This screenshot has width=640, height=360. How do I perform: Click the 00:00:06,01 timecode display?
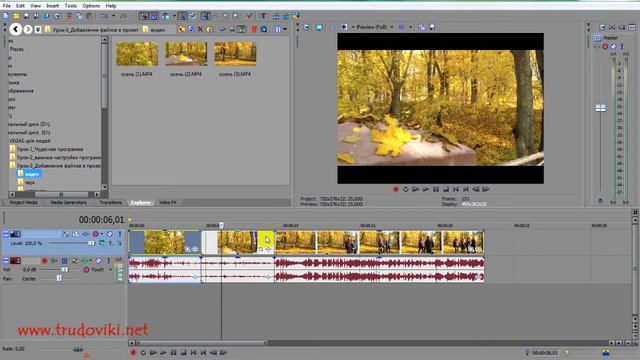click(x=101, y=220)
